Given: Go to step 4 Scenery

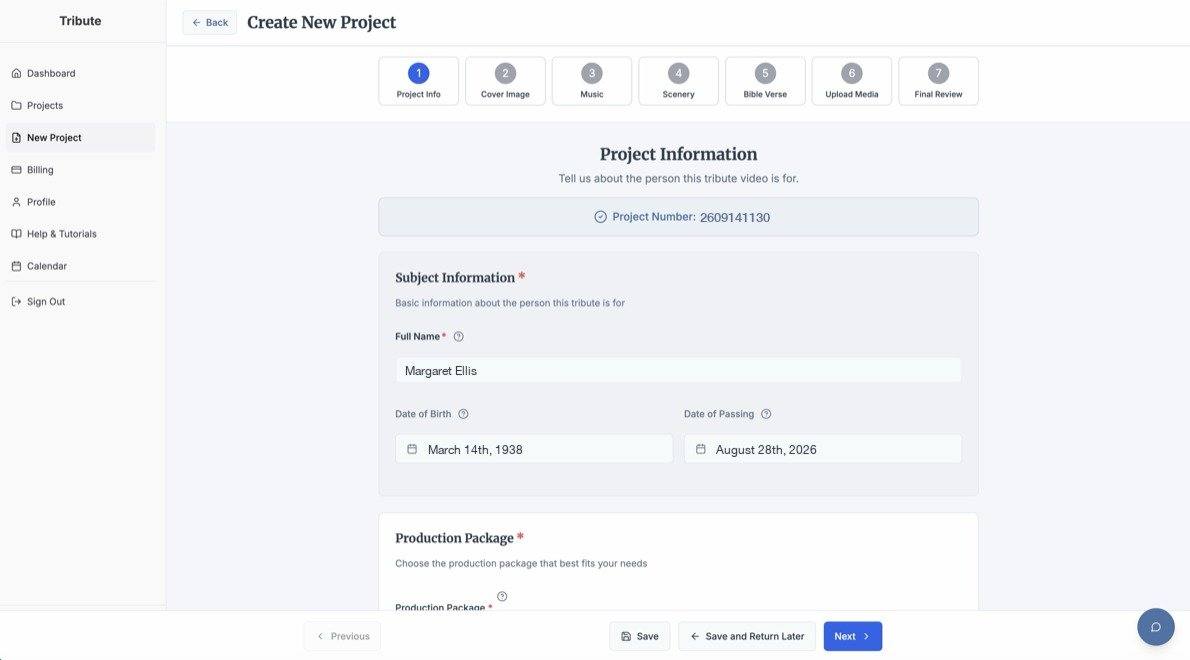Looking at the screenshot, I should point(678,81).
